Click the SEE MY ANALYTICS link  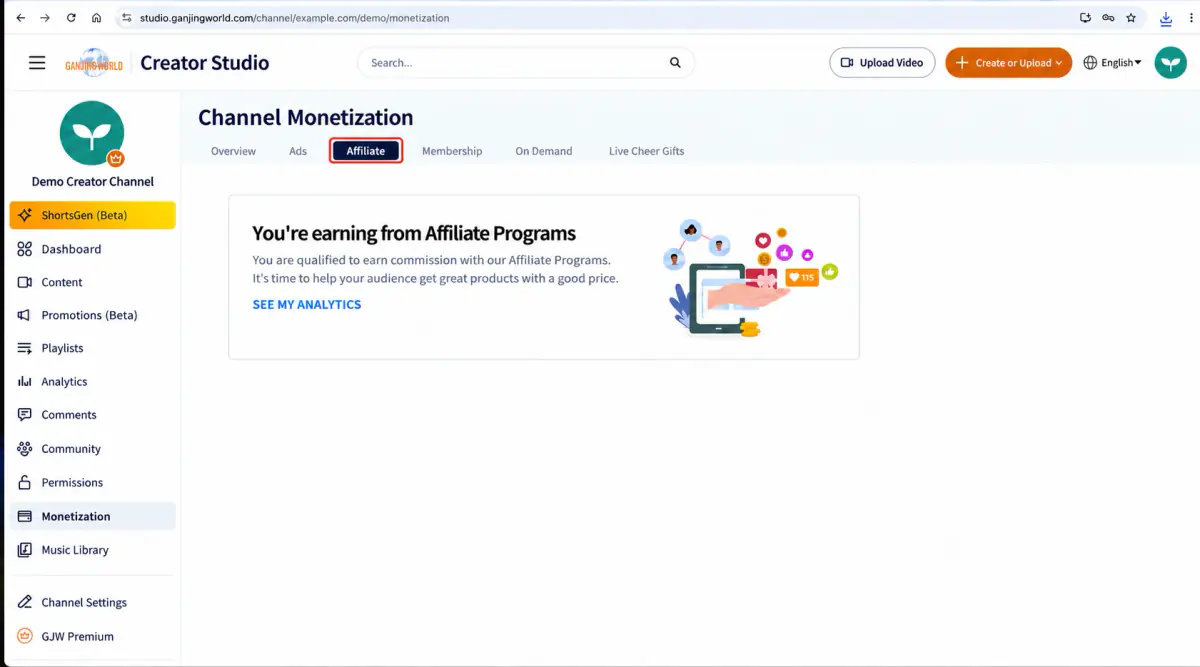coord(307,304)
